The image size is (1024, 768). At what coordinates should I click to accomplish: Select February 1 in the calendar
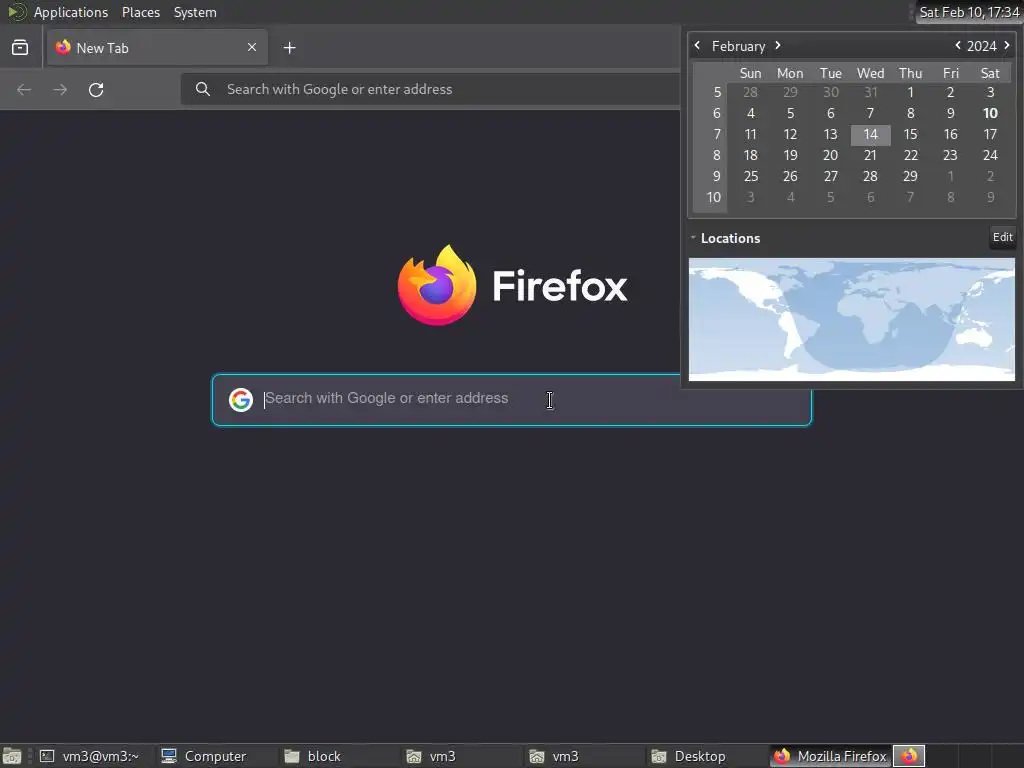pyautogui.click(x=910, y=93)
